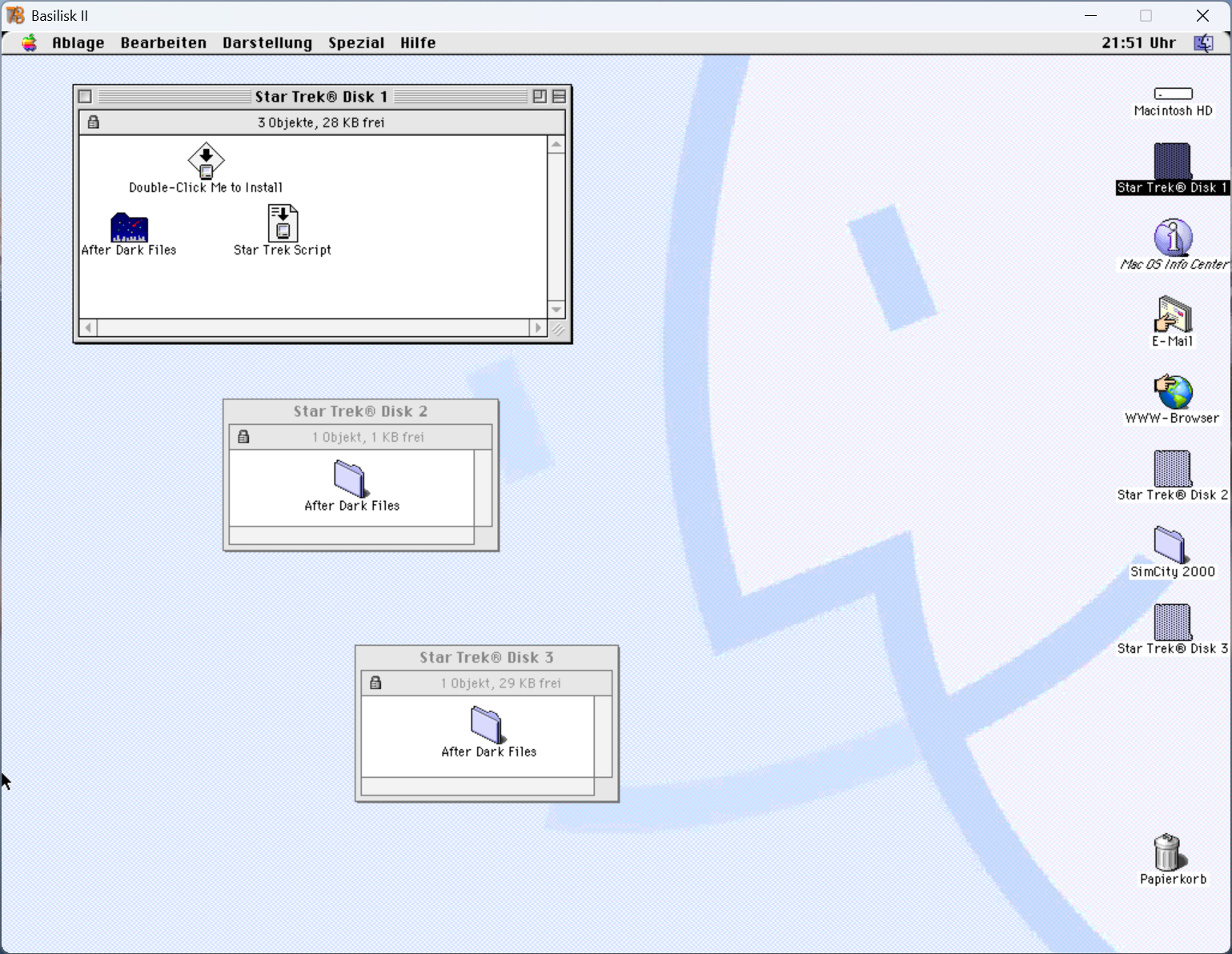Select the Macintosh HD drive icon
Image resolution: width=1232 pixels, height=954 pixels.
coord(1174,94)
